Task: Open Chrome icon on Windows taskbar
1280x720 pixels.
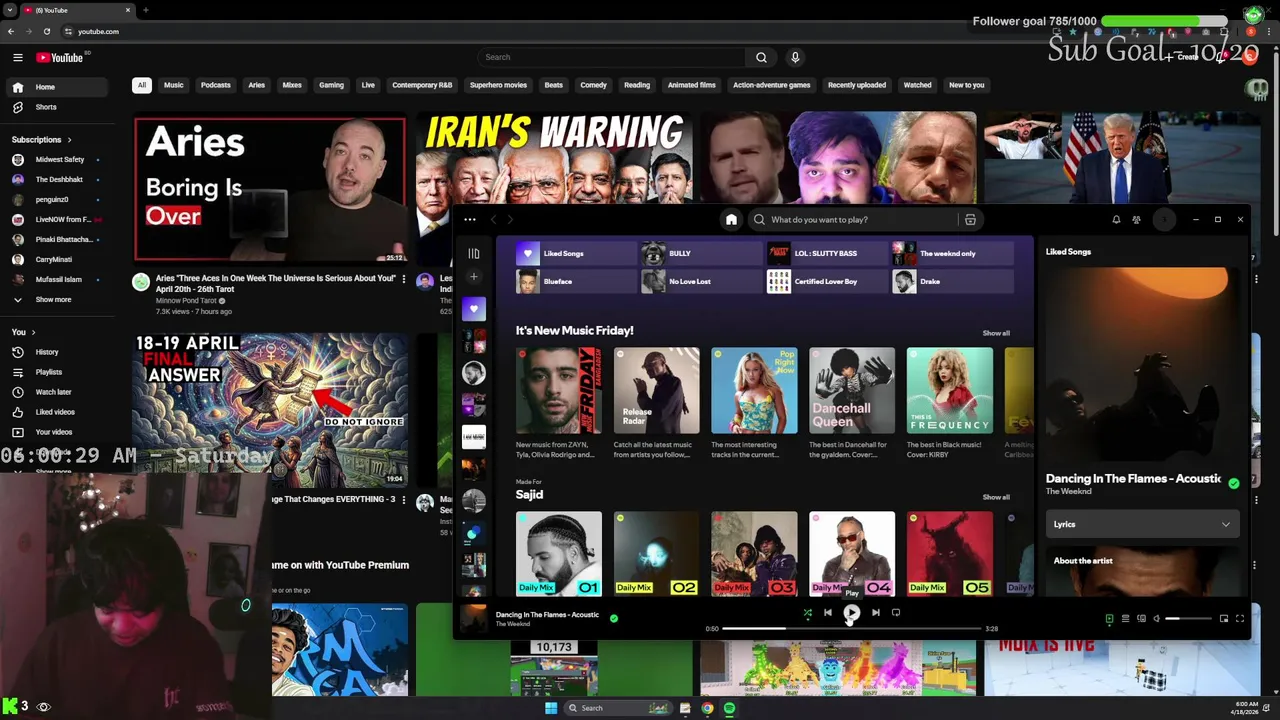Action: (707, 708)
